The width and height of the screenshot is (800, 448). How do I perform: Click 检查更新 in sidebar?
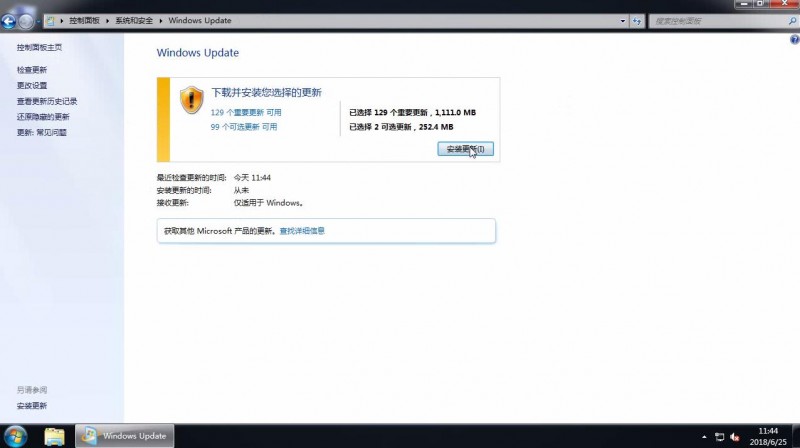pos(32,70)
